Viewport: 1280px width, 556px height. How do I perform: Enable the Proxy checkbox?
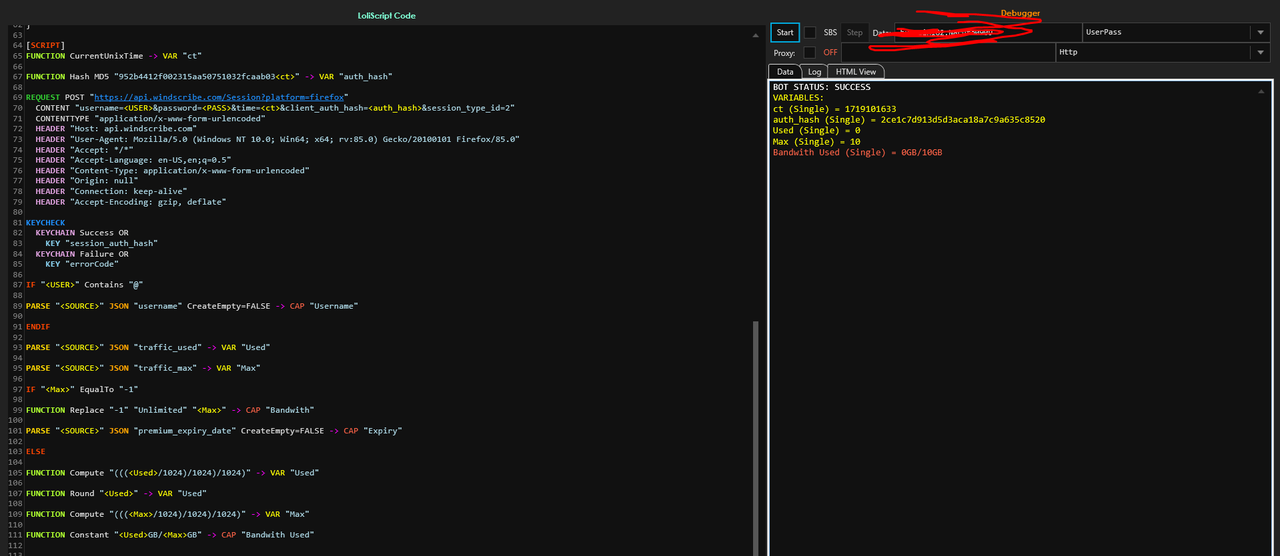tap(811, 52)
